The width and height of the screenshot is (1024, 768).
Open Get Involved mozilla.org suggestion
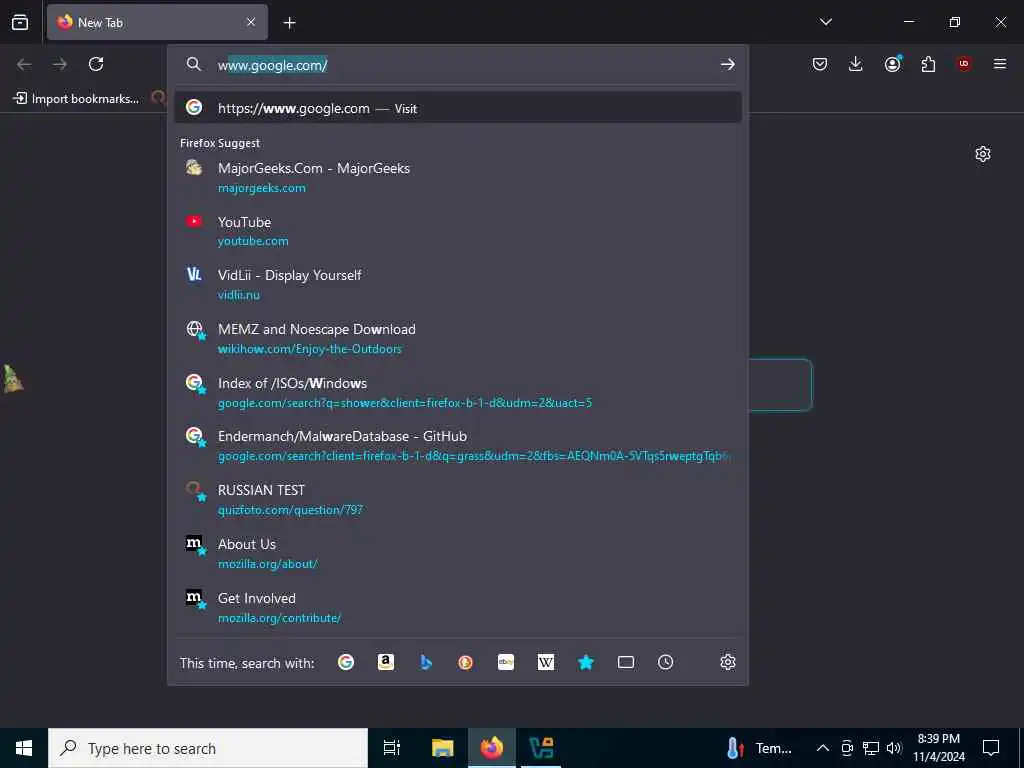point(458,607)
